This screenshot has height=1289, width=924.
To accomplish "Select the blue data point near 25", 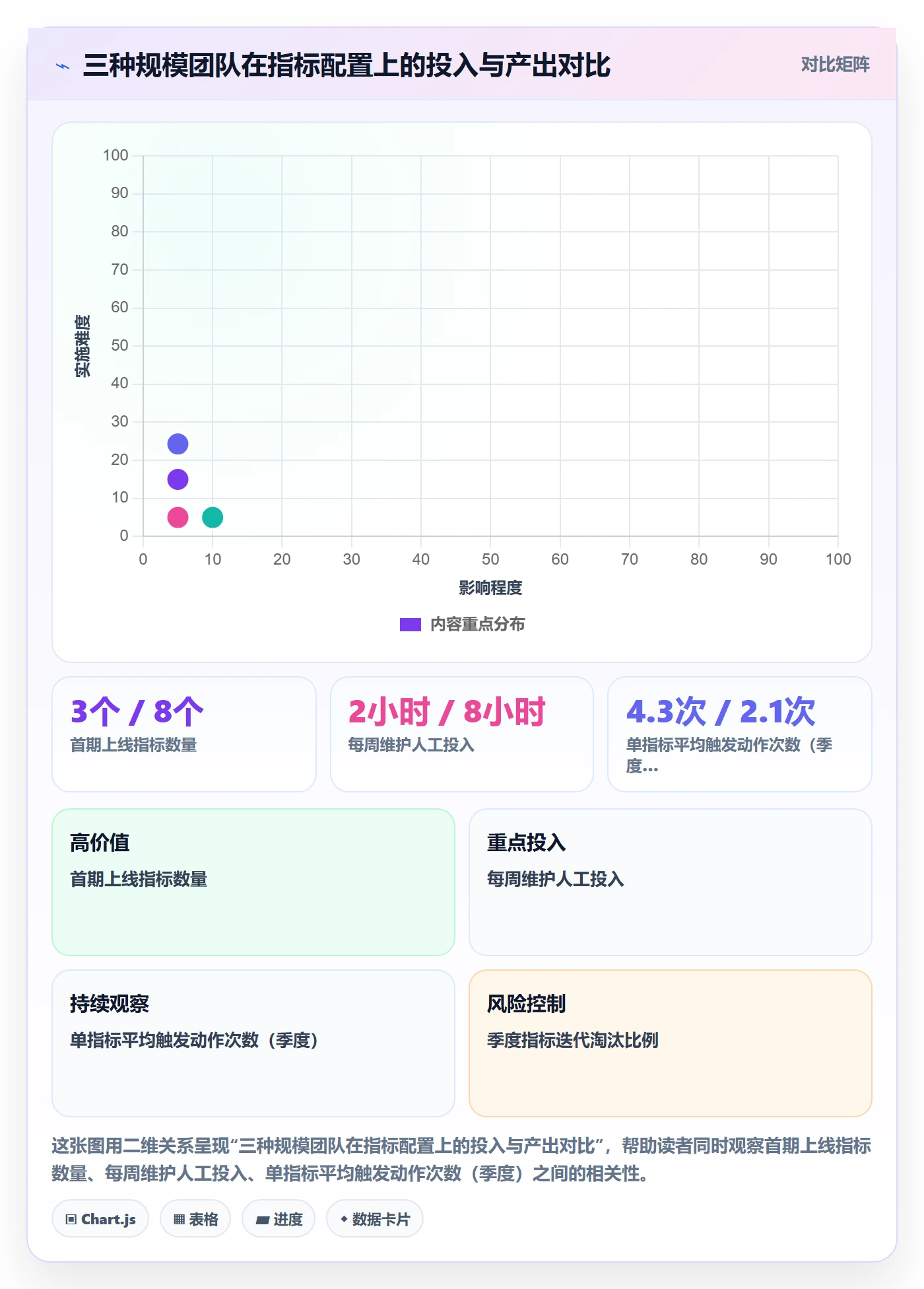I will pos(178,444).
